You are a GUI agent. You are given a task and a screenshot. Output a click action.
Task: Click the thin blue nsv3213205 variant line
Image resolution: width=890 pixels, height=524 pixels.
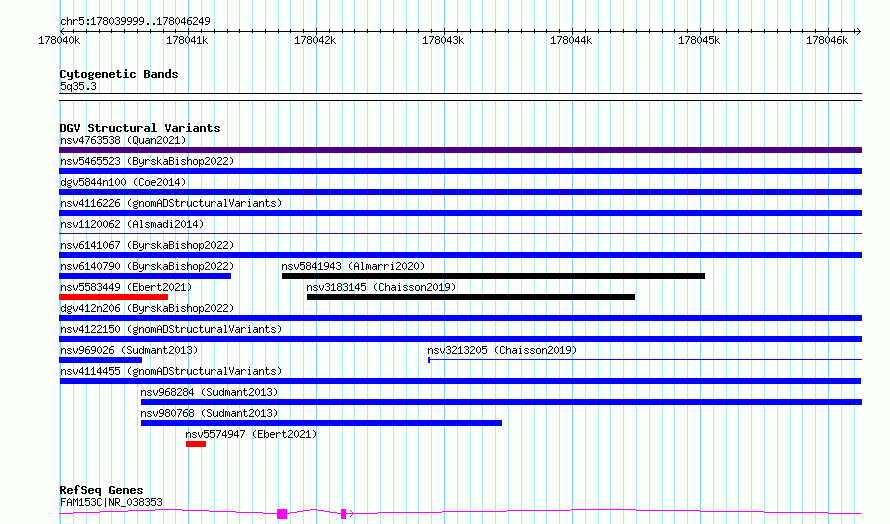click(x=645, y=359)
